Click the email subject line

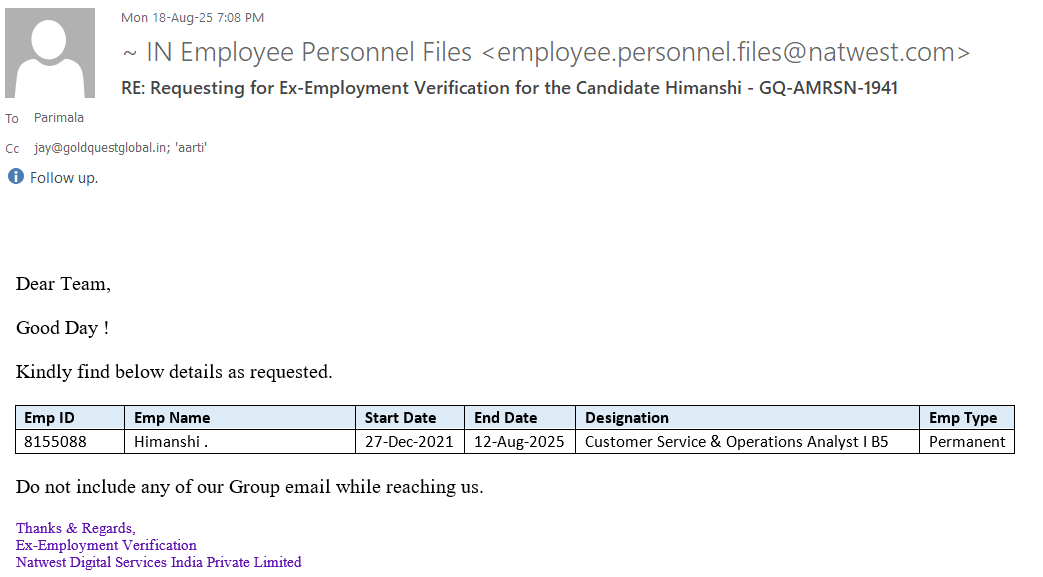(x=509, y=88)
